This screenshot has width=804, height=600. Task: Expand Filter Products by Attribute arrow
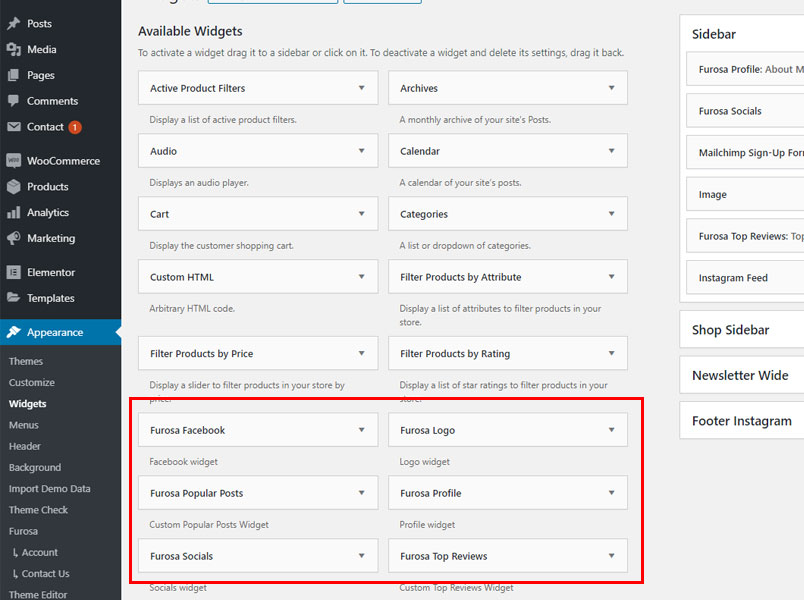click(612, 277)
